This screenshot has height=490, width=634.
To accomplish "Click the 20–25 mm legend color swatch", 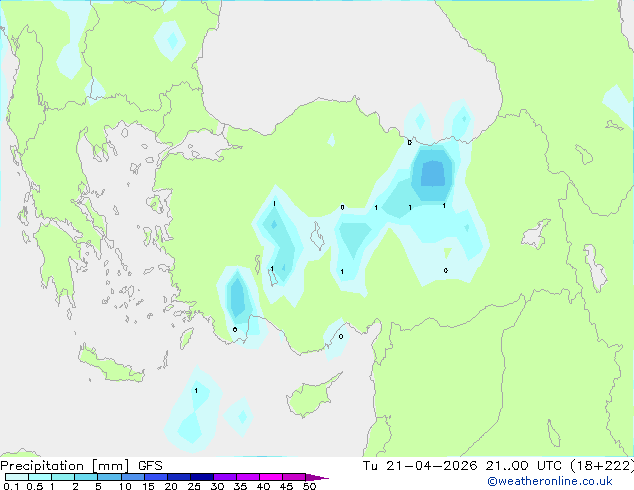I will 178,477.
